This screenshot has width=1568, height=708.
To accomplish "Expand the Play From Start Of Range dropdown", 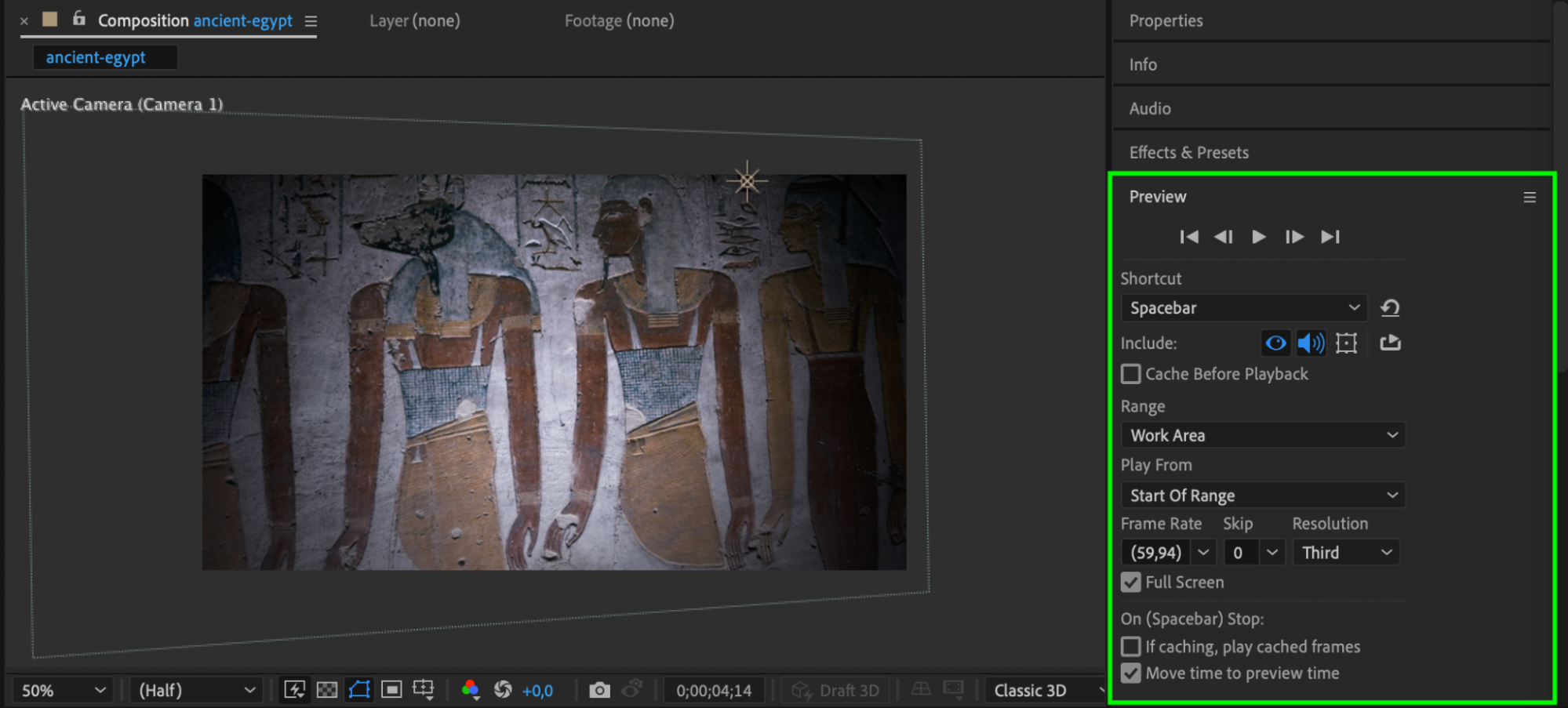I will pyautogui.click(x=1263, y=496).
